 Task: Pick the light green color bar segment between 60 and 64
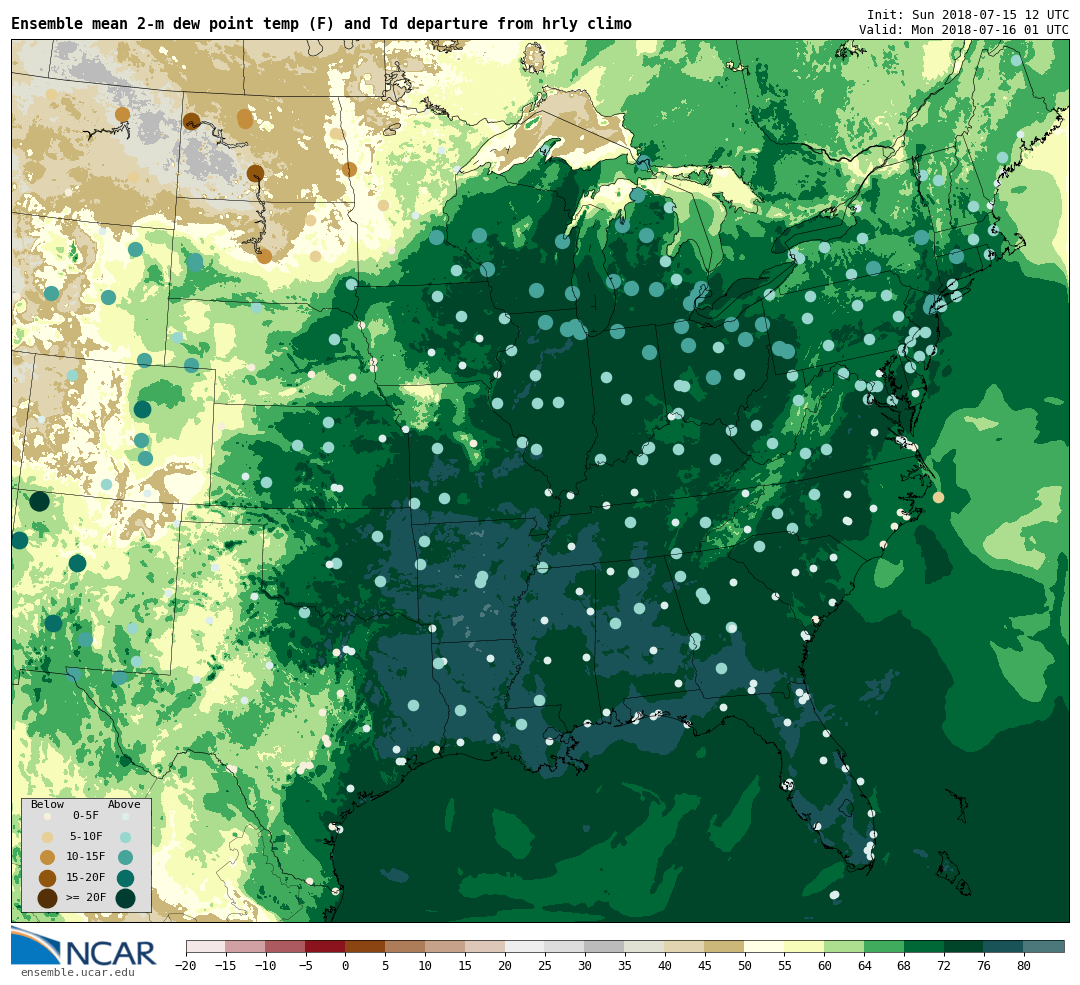[845, 946]
